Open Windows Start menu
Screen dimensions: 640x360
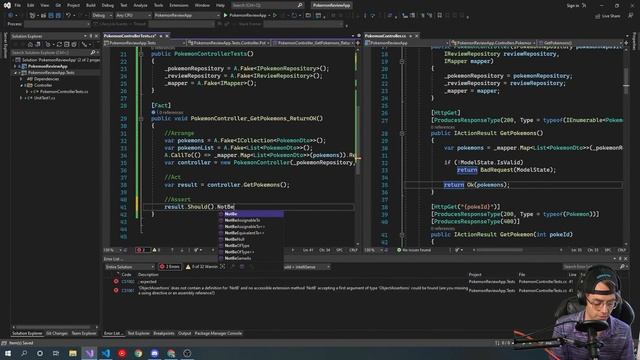8,353
